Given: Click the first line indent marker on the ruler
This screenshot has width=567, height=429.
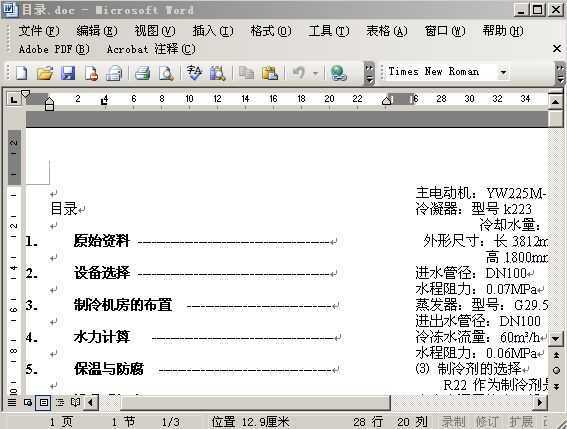Looking at the screenshot, I should click(x=25, y=94).
